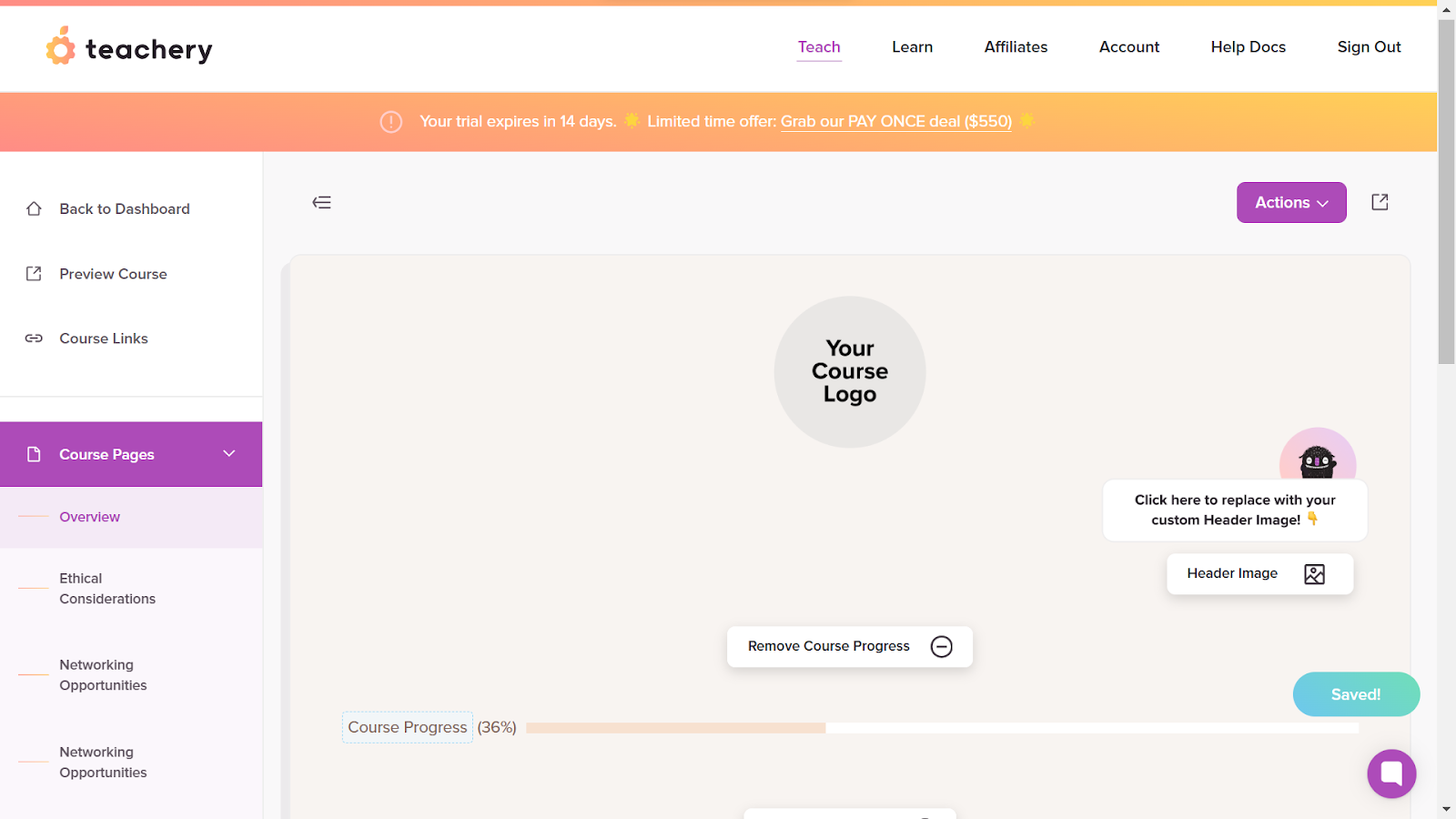Toggle off progress with Remove Course Progress minus control
Viewport: 1456px width, 819px height.
tap(942, 646)
